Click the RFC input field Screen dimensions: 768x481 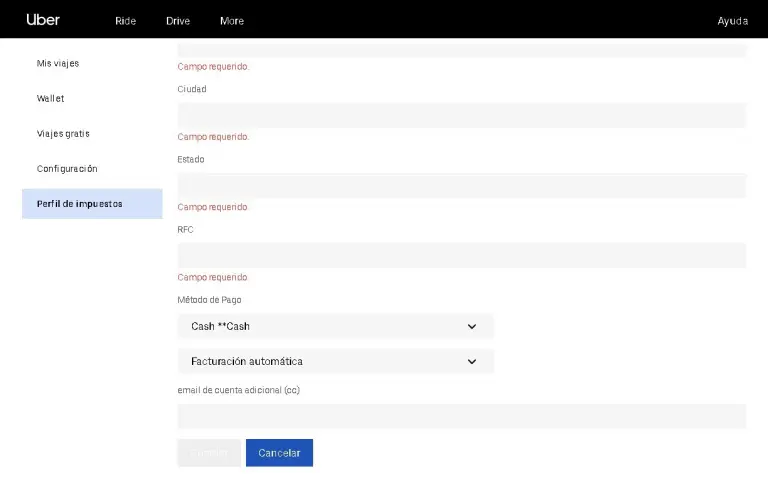click(x=461, y=255)
